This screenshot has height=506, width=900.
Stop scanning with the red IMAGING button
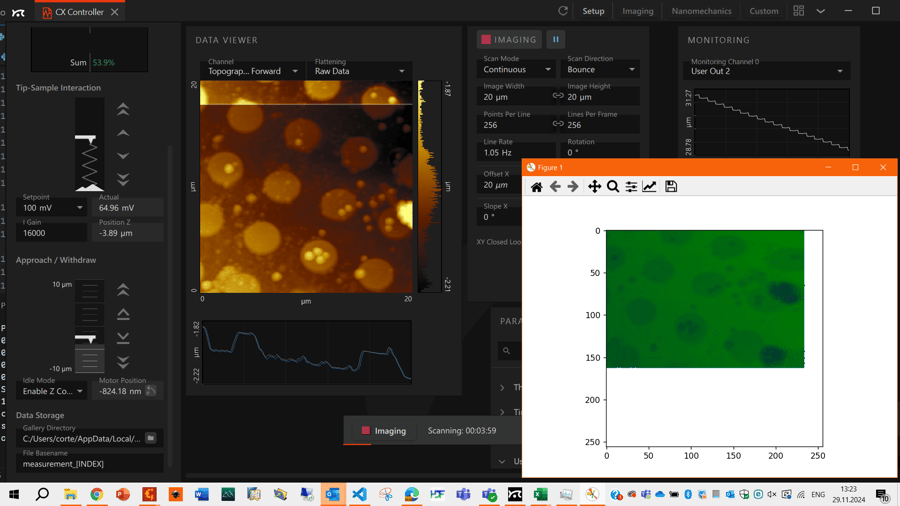pos(509,40)
